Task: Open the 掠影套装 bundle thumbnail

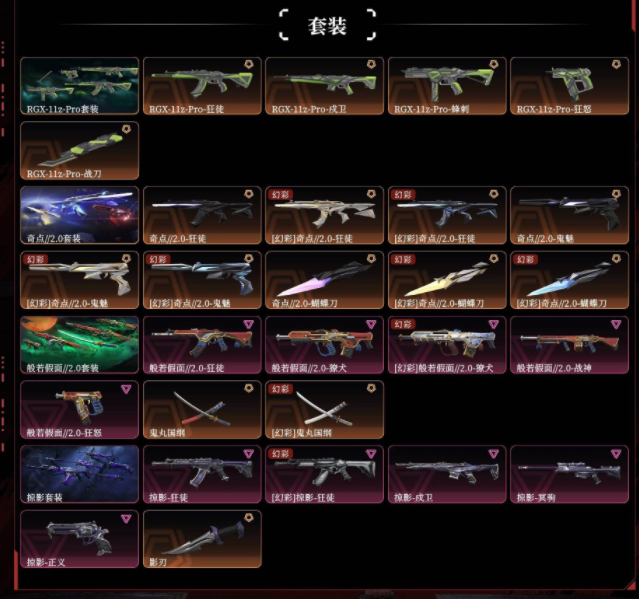Action: click(79, 474)
